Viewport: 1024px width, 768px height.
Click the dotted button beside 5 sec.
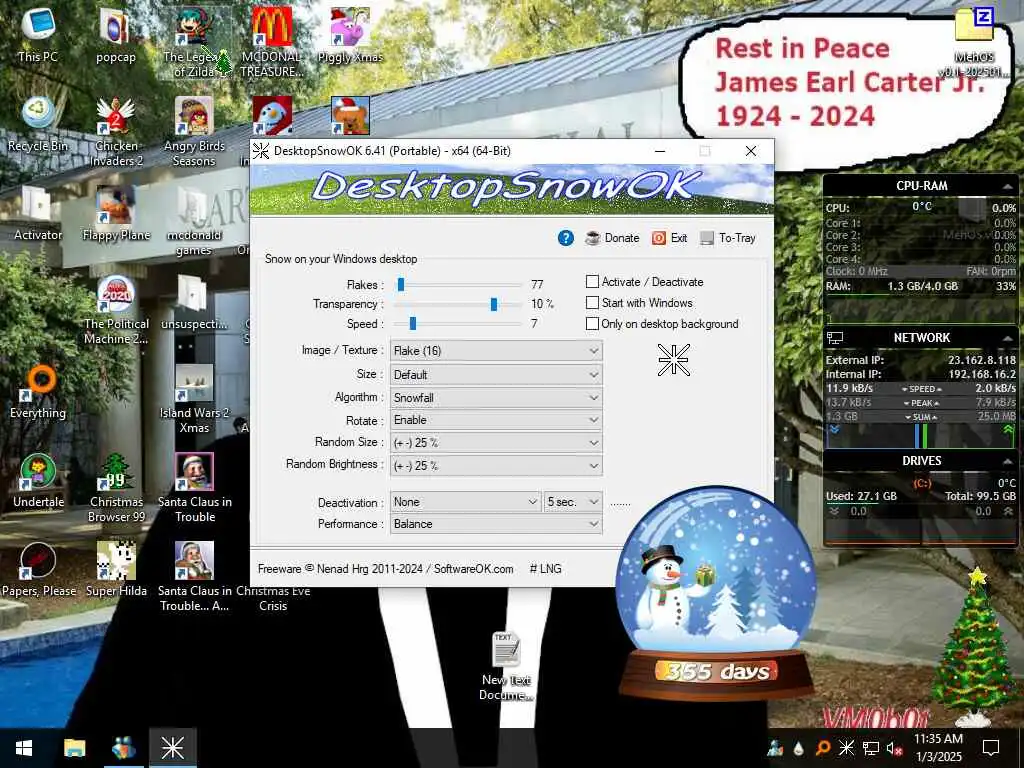[x=620, y=503]
